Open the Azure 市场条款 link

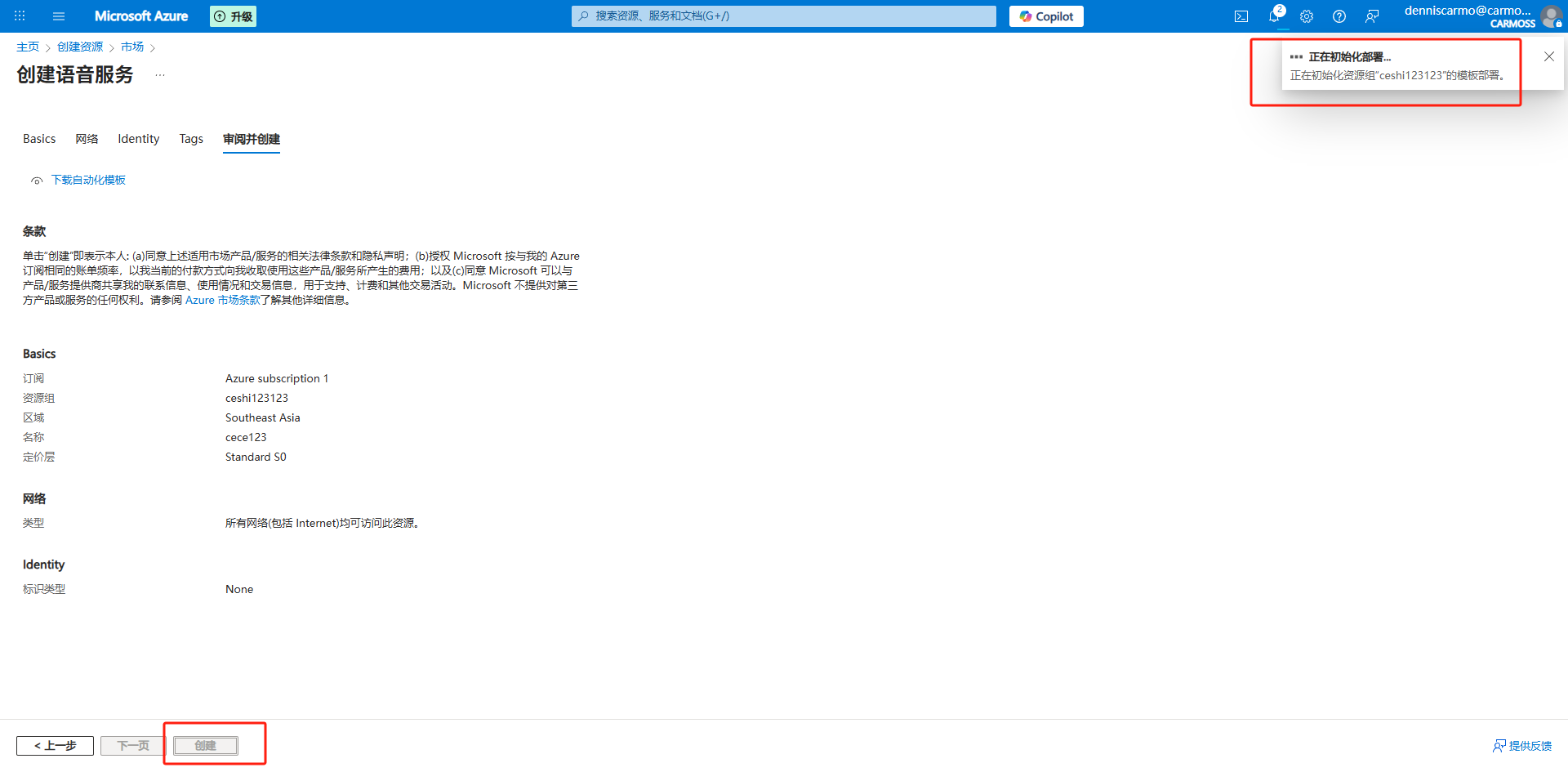tap(222, 300)
